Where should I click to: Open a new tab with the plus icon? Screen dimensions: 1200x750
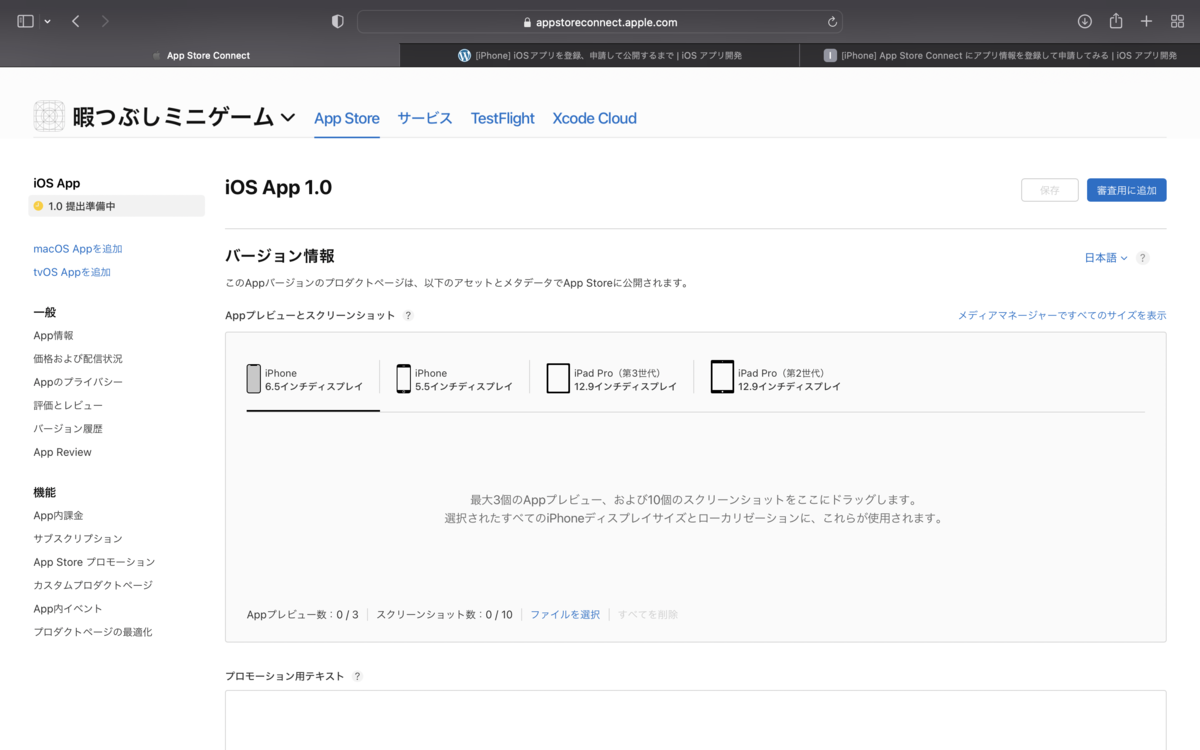coord(1147,21)
